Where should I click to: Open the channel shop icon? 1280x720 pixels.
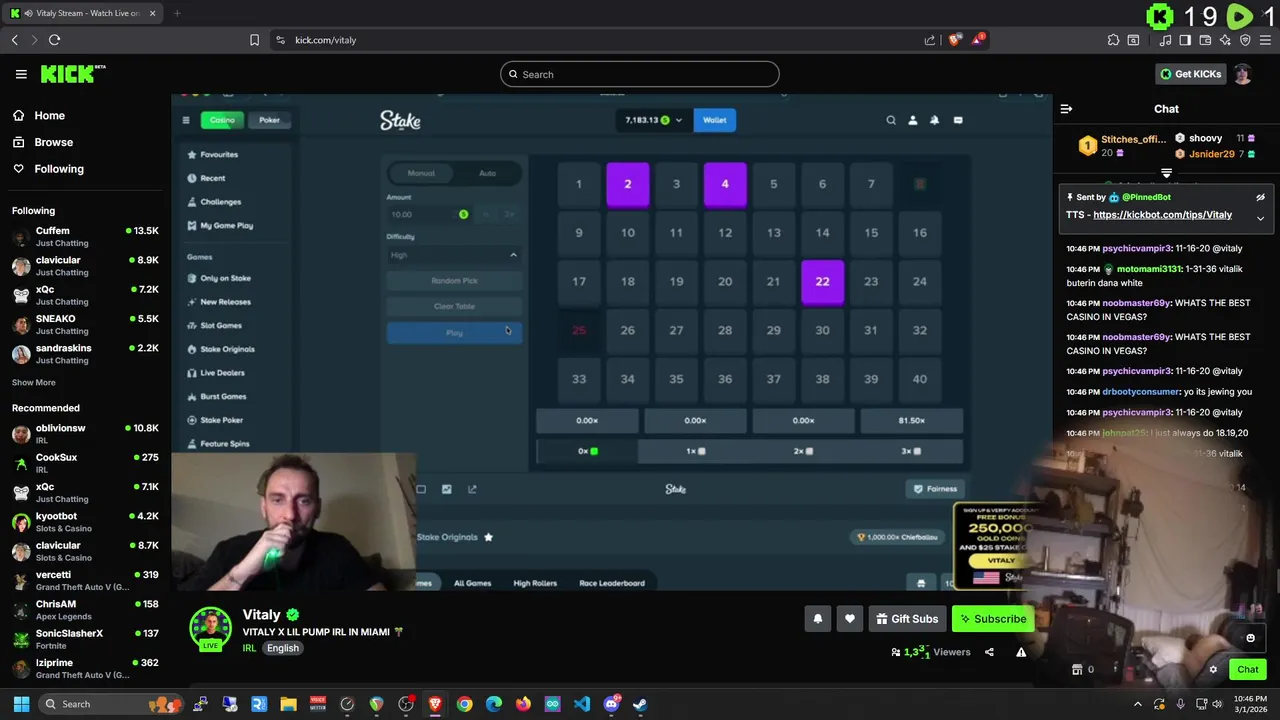point(1077,670)
